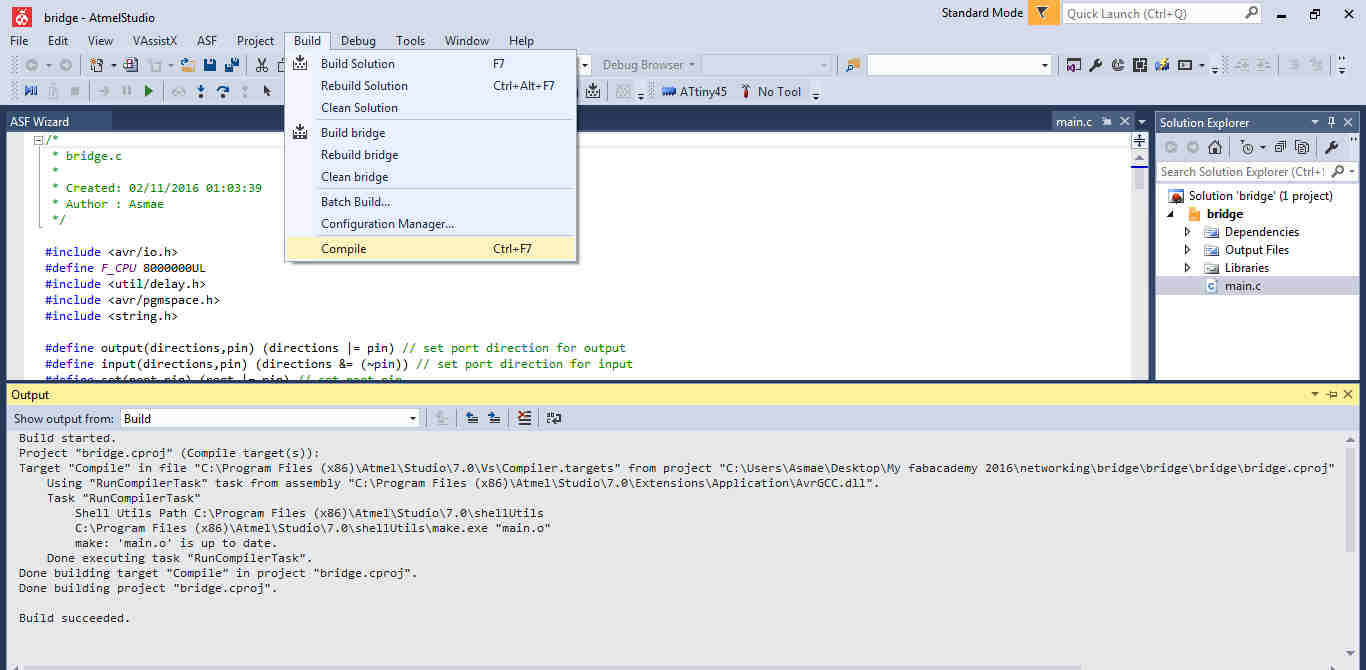Screen dimensions: 1366x670
Task: Click the Step Over debug icon
Action: 222,91
